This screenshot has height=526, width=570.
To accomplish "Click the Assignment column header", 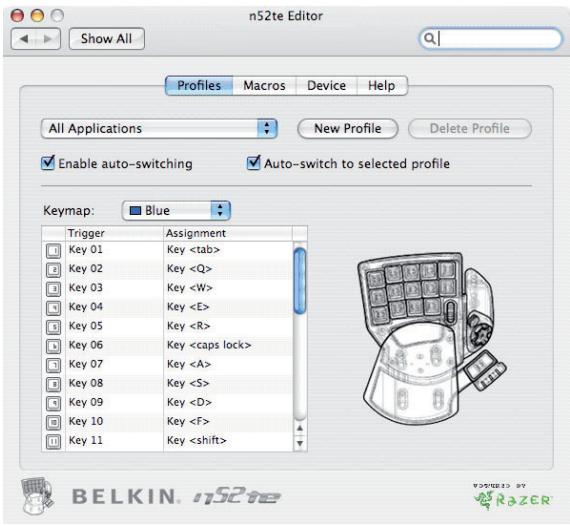I will (228, 233).
